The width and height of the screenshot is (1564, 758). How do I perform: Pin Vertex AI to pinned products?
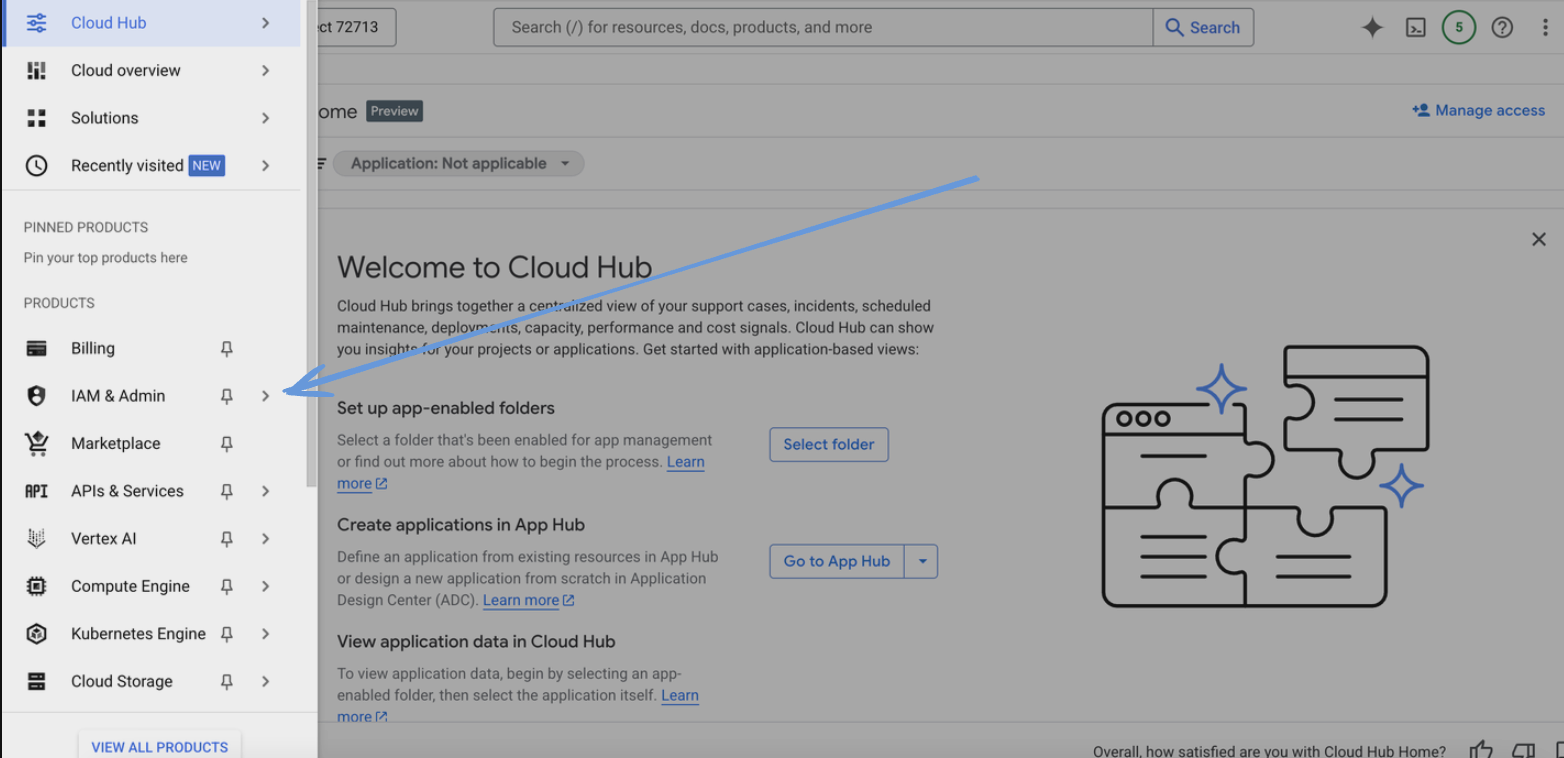coord(227,539)
